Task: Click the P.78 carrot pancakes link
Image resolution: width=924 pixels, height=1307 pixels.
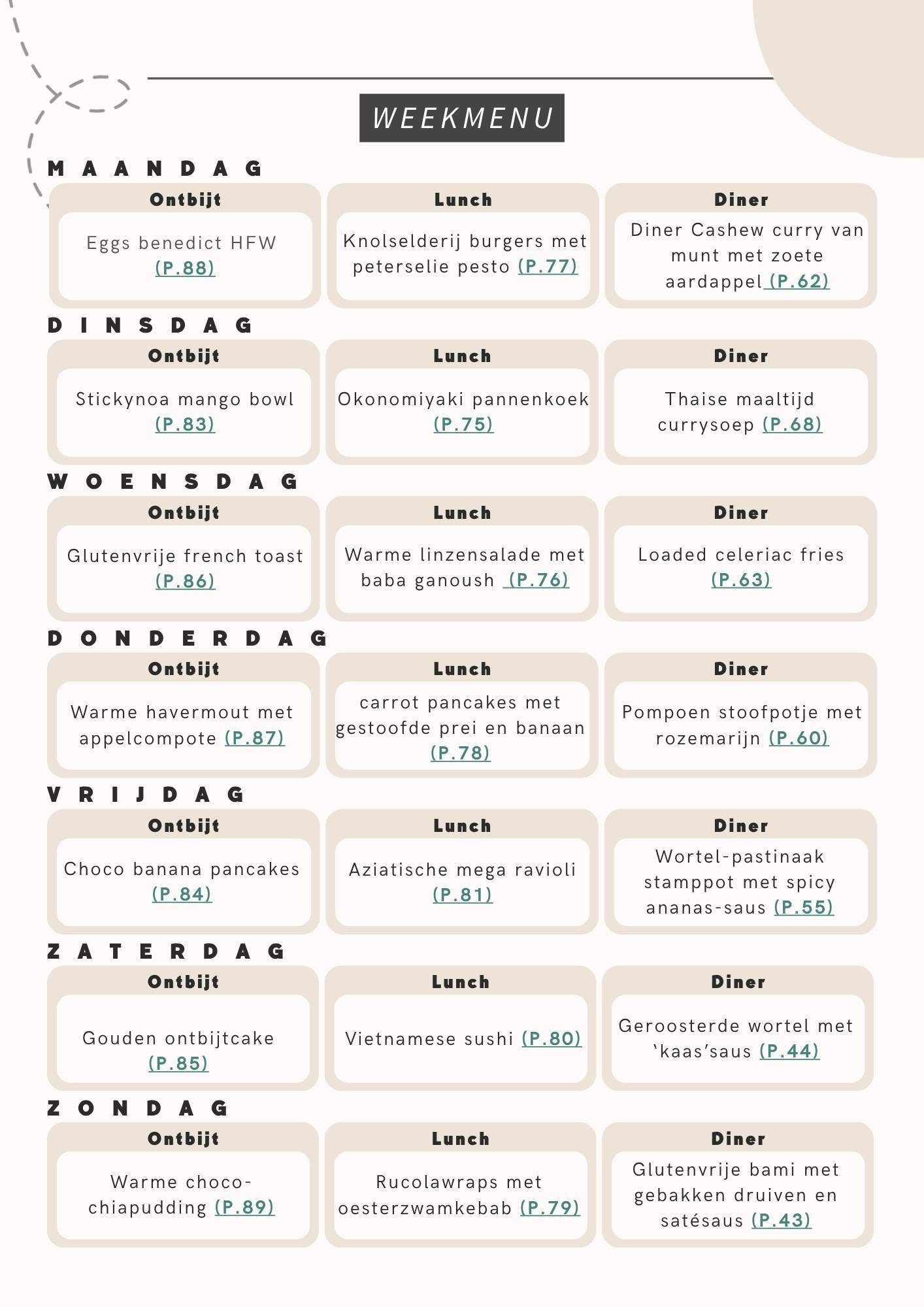Action: pyautogui.click(x=460, y=753)
